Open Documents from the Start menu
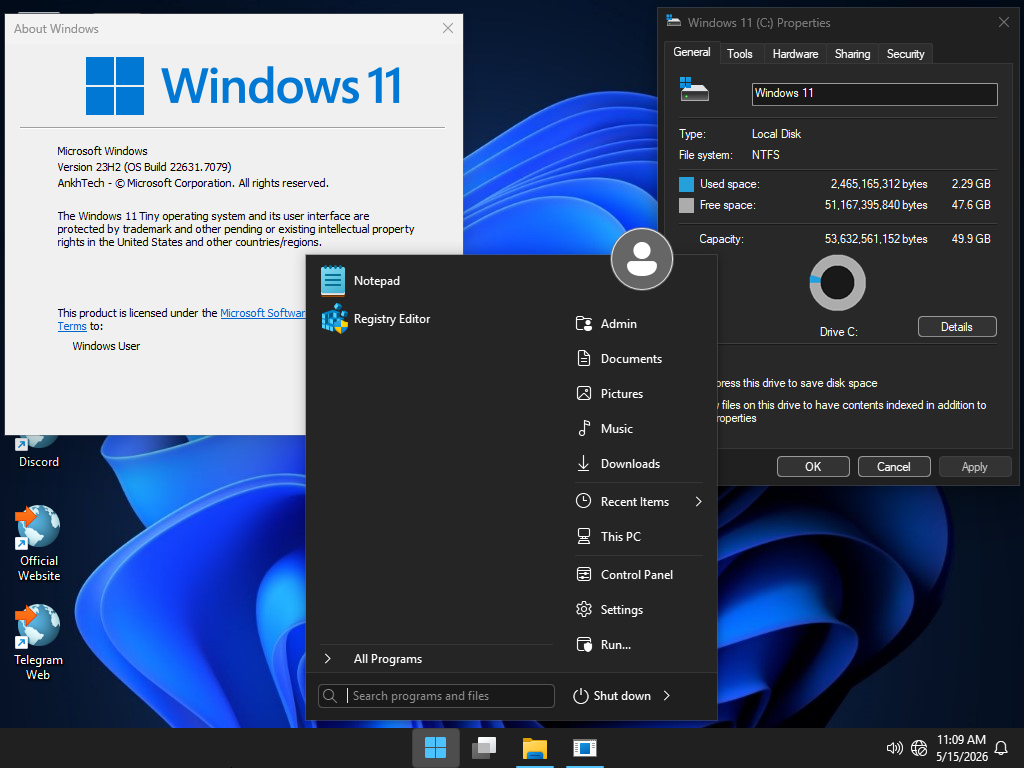 (619, 359)
